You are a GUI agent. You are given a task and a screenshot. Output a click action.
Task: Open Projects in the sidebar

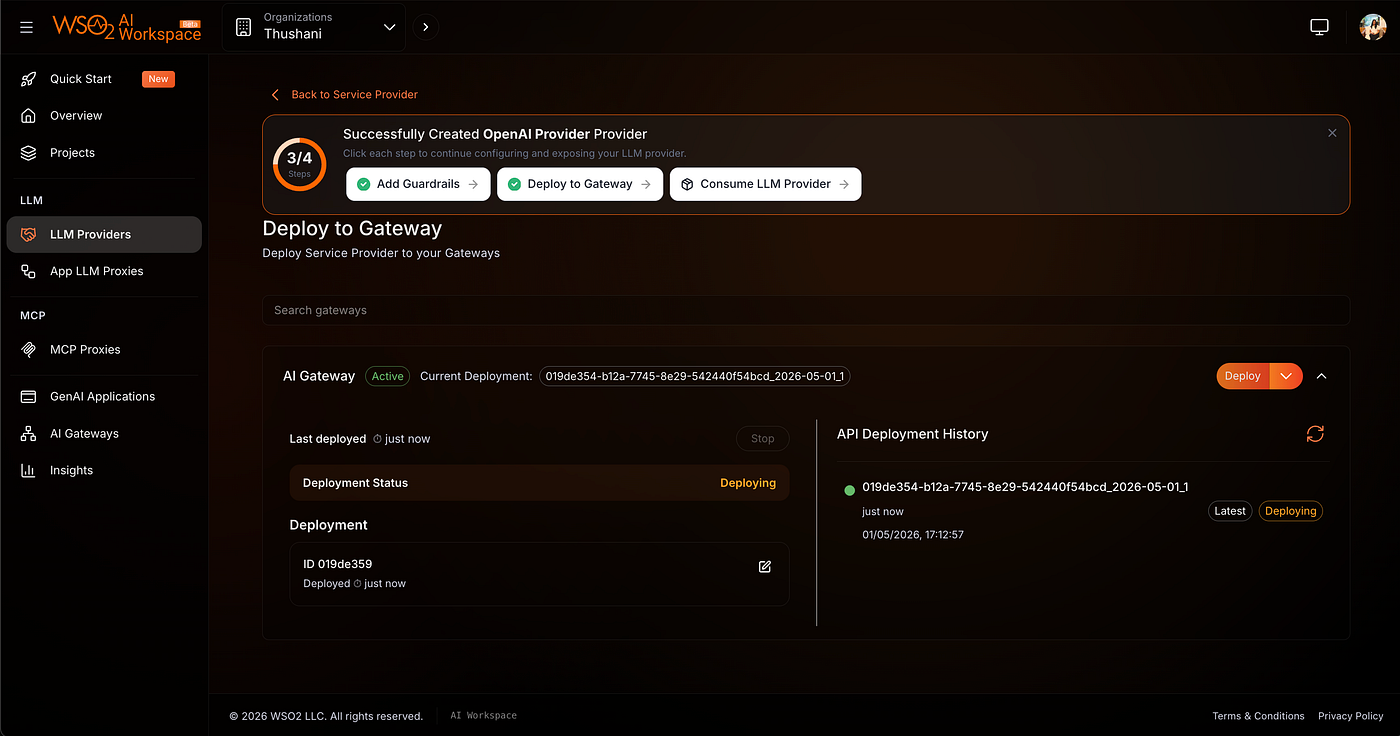click(x=104, y=153)
